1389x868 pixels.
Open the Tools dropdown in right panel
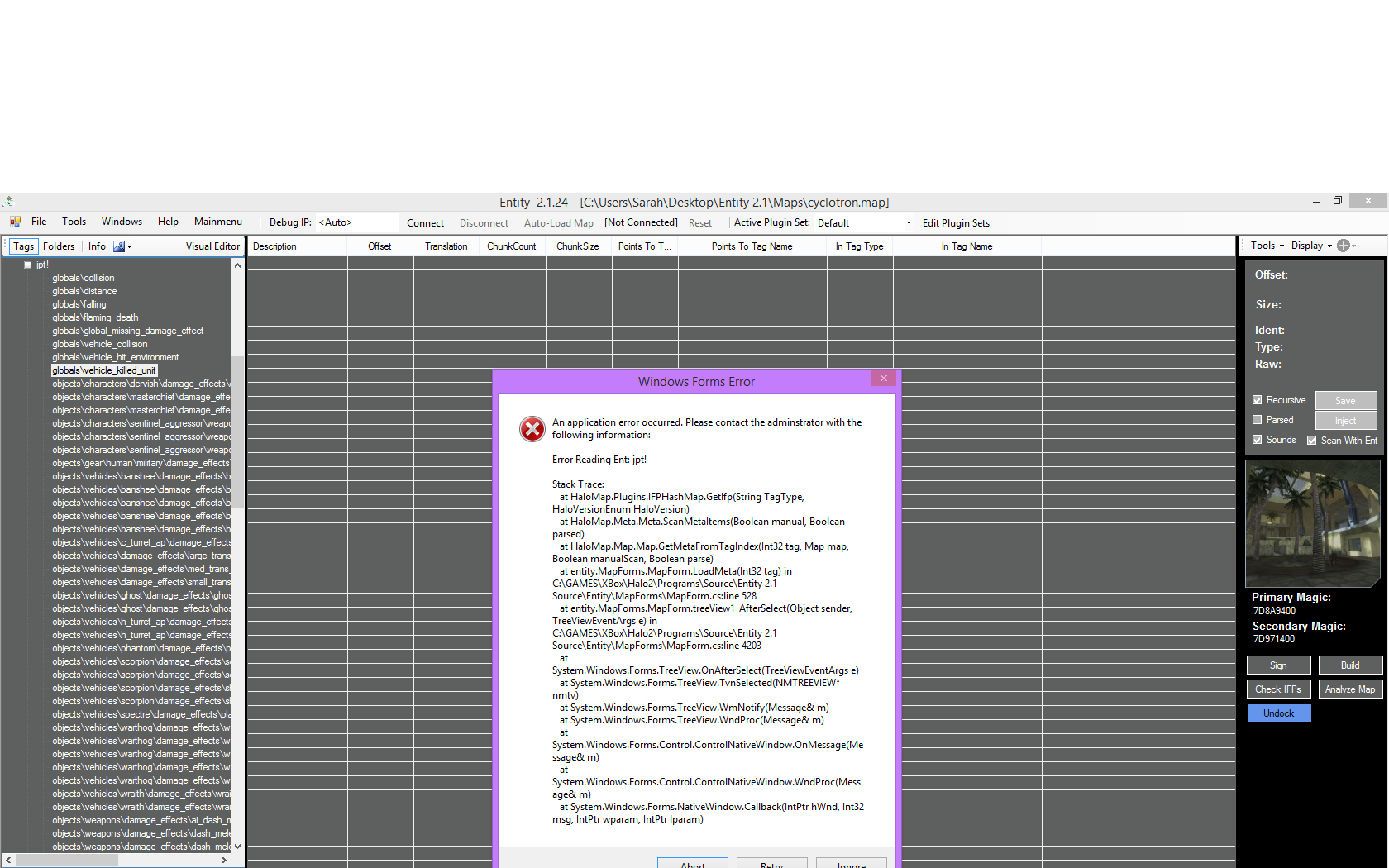1267,246
